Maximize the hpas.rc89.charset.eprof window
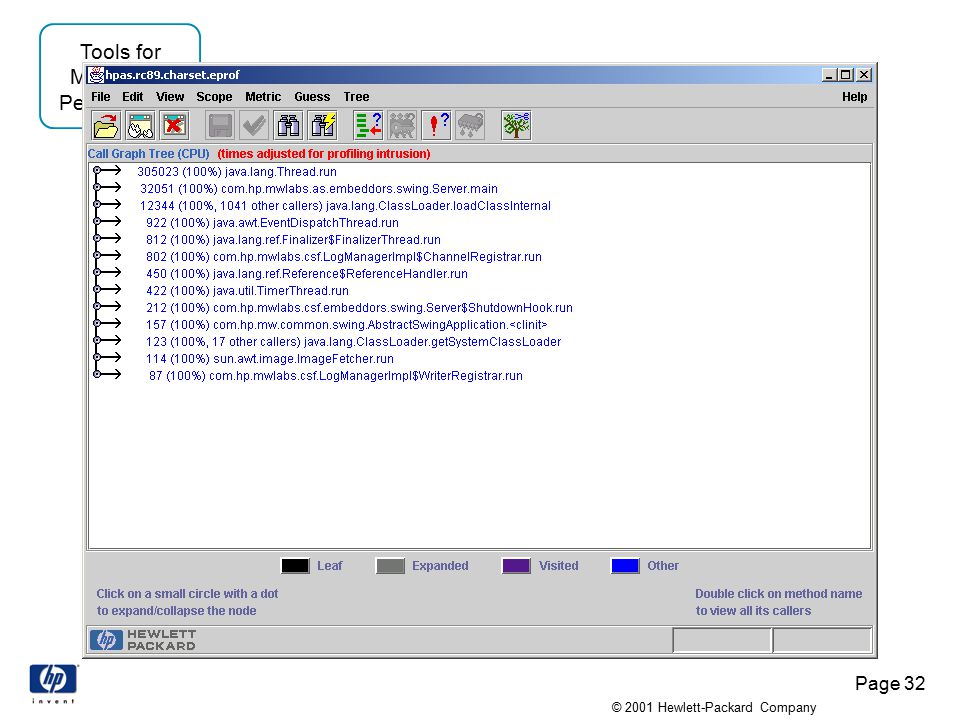 click(846, 75)
